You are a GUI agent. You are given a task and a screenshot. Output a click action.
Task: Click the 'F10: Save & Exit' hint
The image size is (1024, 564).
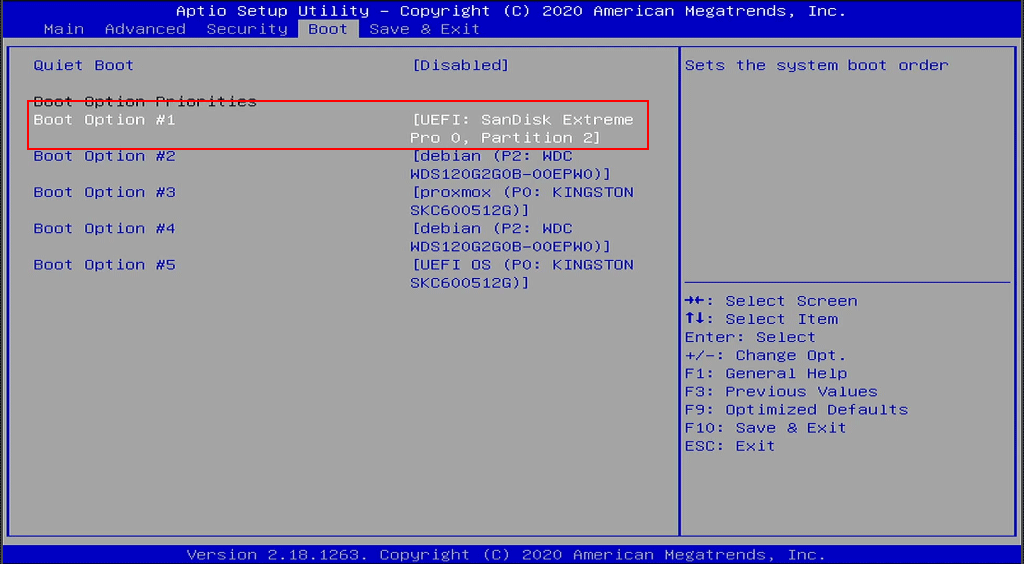tap(765, 428)
